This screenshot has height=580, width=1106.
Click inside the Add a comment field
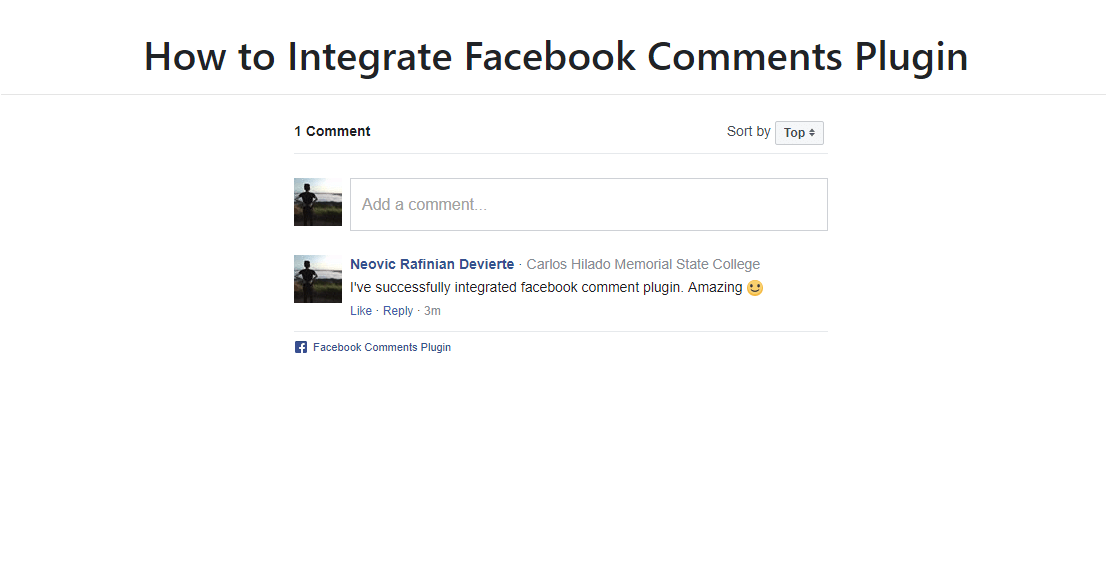coord(588,204)
